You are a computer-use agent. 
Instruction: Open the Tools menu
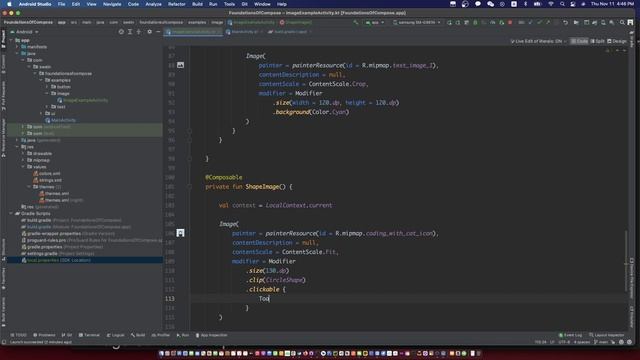[x=229, y=4]
